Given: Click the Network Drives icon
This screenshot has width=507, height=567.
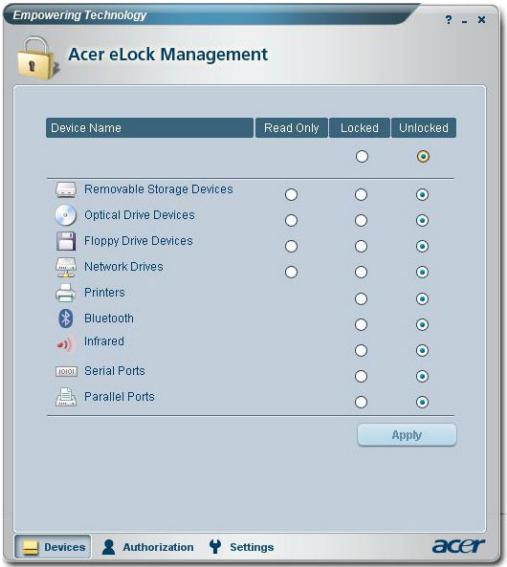Looking at the screenshot, I should [66, 267].
